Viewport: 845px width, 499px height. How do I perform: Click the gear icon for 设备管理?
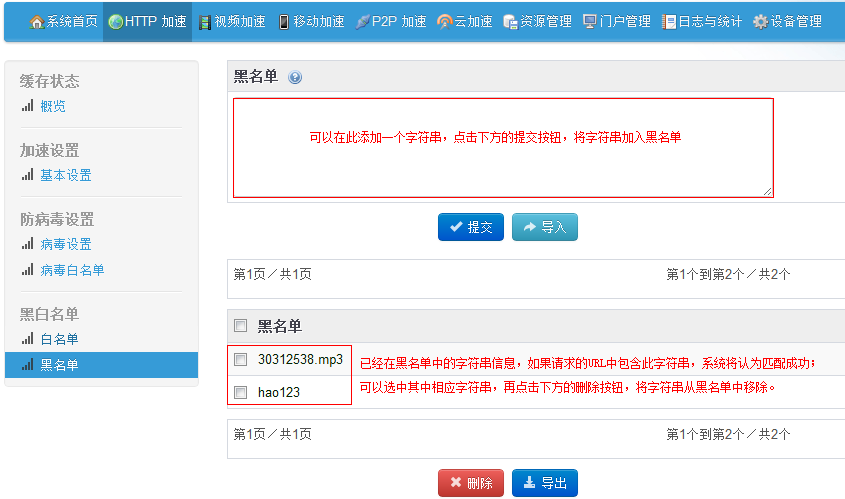click(760, 22)
